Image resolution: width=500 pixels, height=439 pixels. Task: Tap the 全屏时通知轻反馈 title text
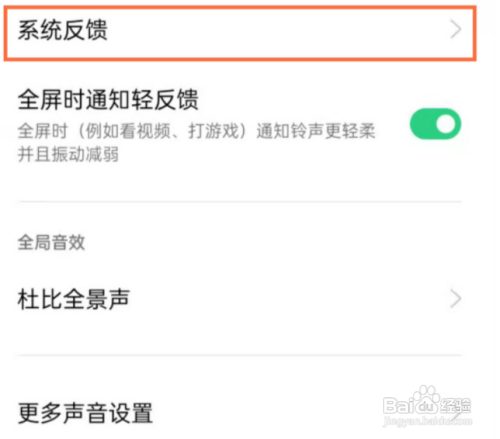(108, 99)
